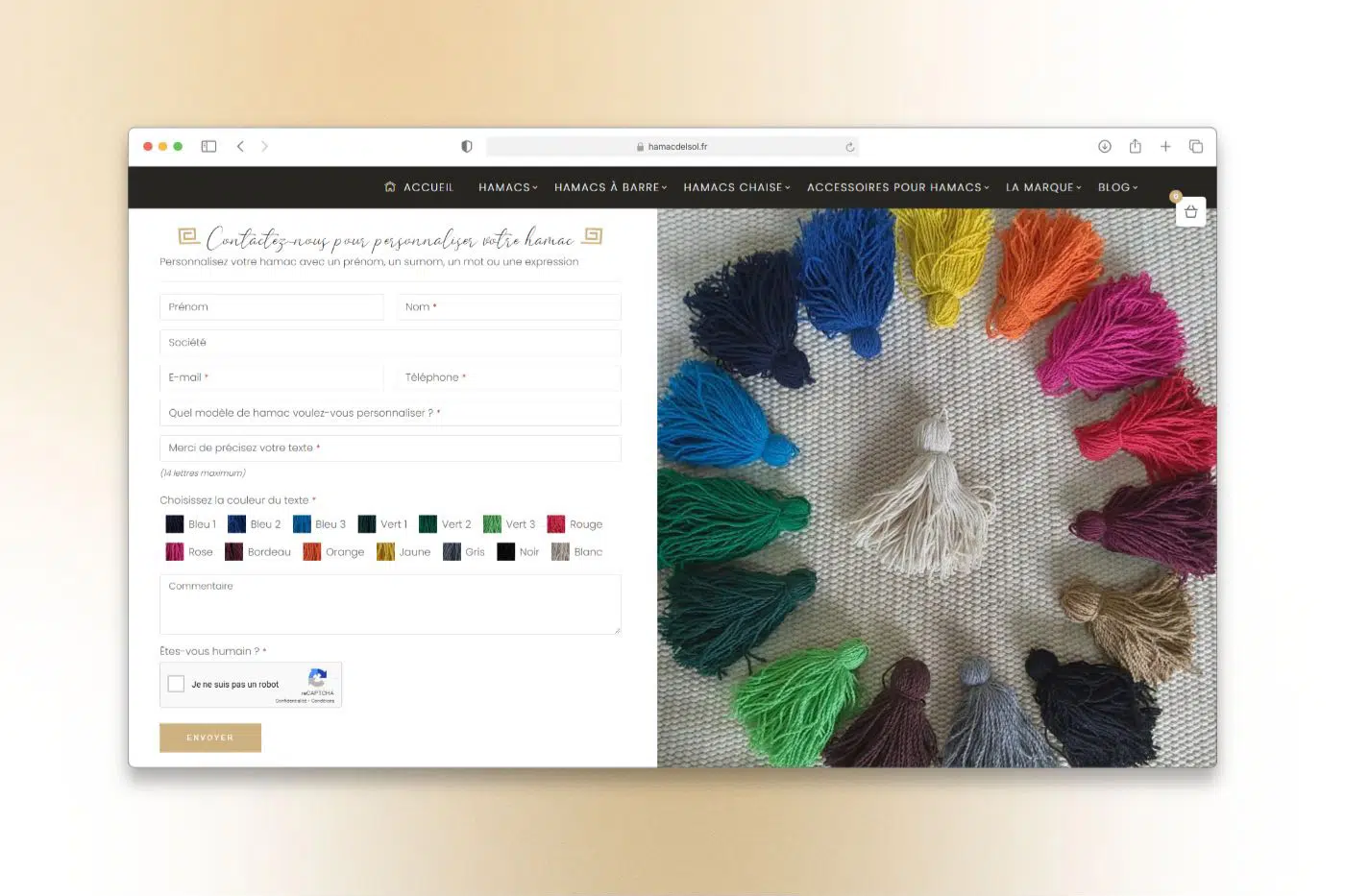Expand the Hamacs dropdown menu
The image size is (1345, 896).
(507, 187)
